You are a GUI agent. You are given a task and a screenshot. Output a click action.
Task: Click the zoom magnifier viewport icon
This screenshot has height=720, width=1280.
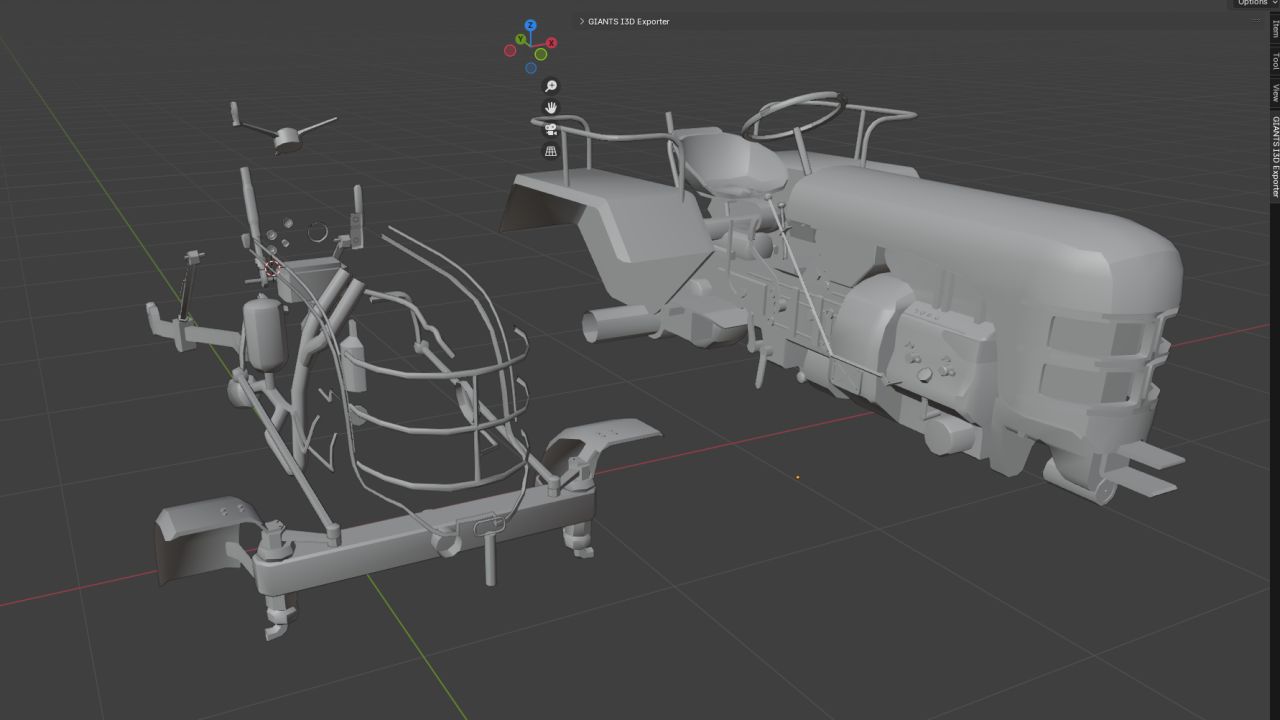(550, 86)
